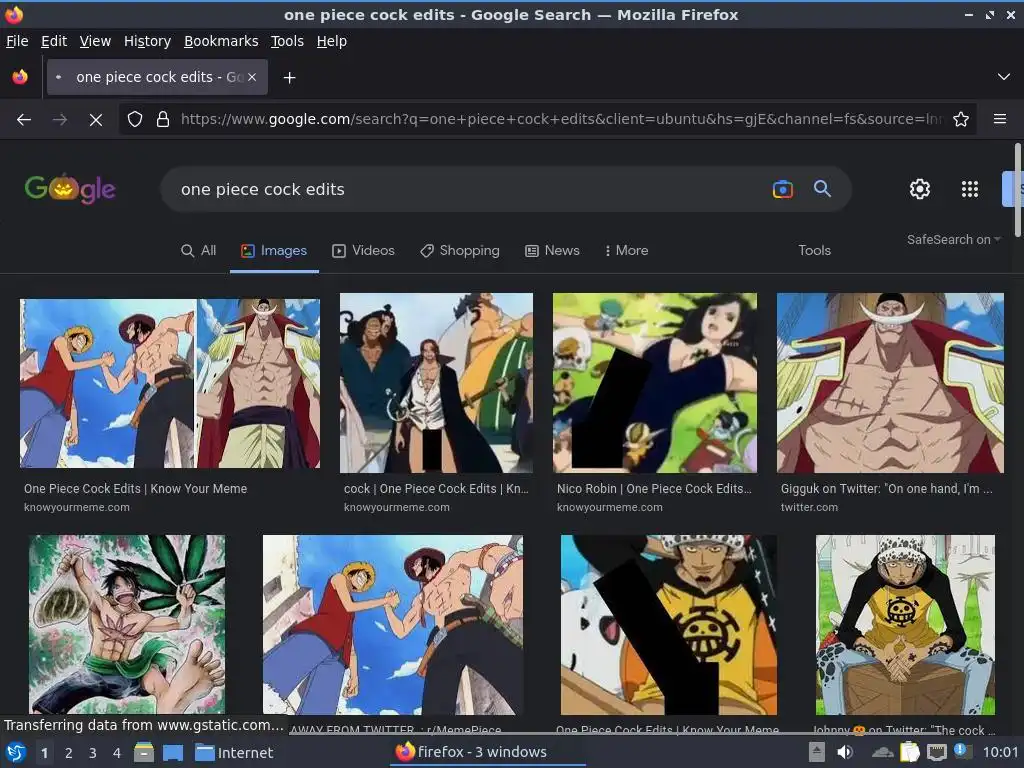Click the clock showing 10:01
Image resolution: width=1024 pixels, height=768 pixels.
pyautogui.click(x=1000, y=753)
